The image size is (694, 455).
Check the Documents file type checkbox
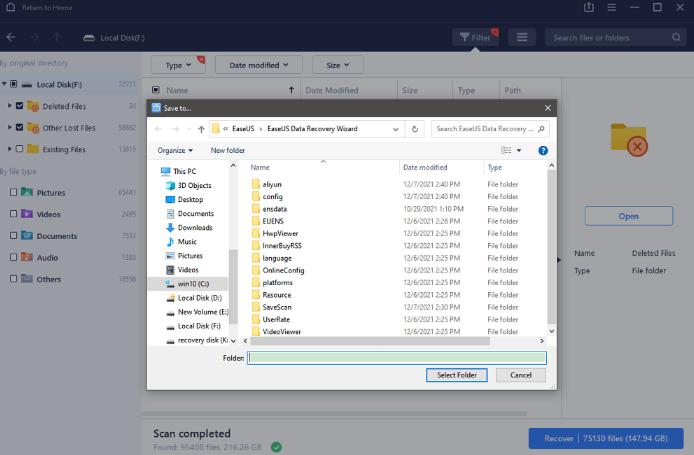pyautogui.click(x=13, y=235)
